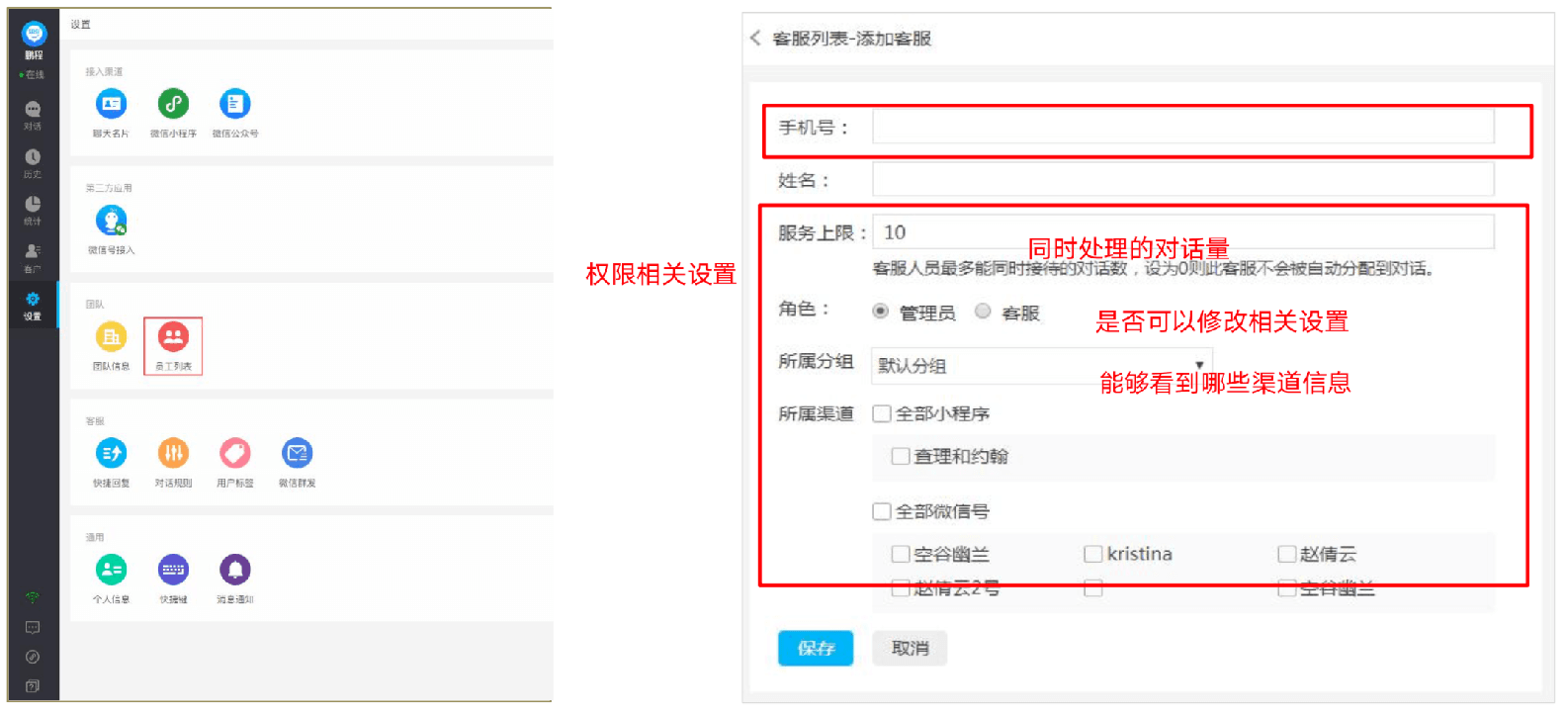The image size is (1568, 716).
Task: Click the 团队 section heading
Action: point(94,305)
